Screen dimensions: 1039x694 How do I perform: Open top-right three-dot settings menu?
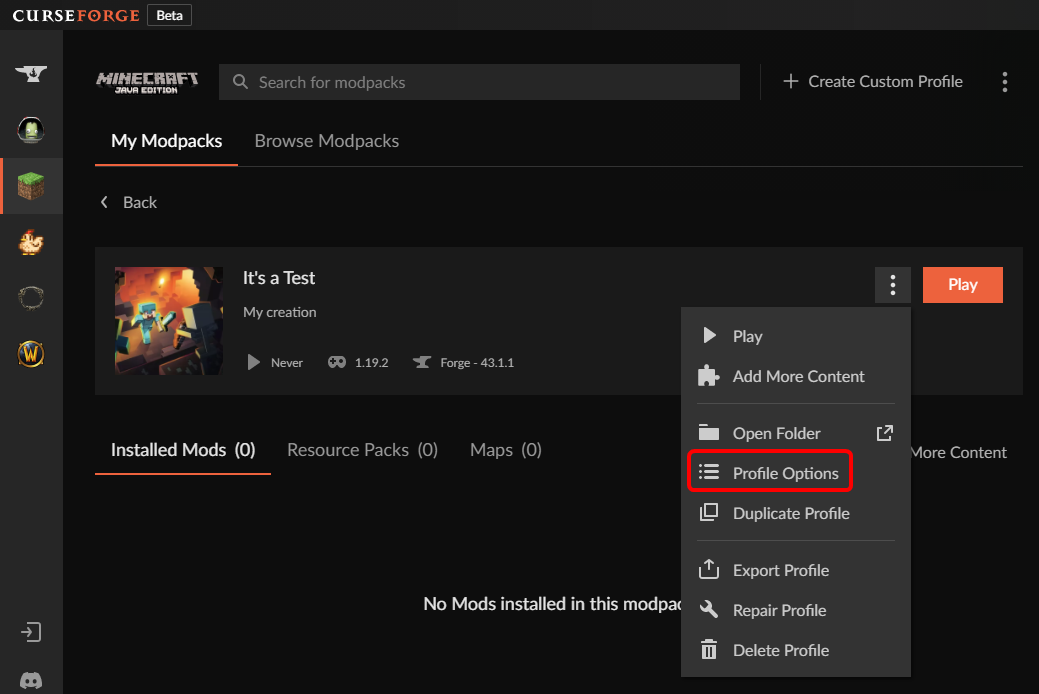click(x=1005, y=82)
